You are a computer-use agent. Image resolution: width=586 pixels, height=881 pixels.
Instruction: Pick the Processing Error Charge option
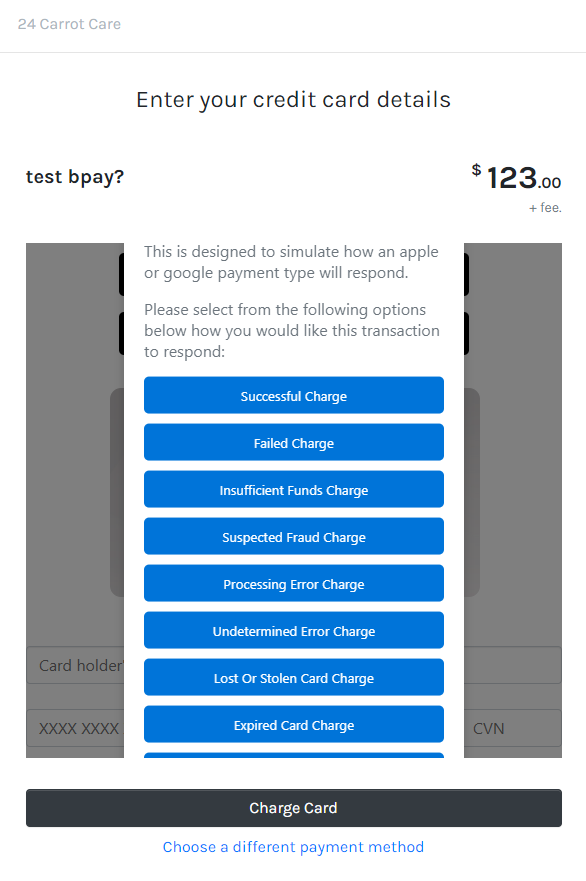coord(294,583)
